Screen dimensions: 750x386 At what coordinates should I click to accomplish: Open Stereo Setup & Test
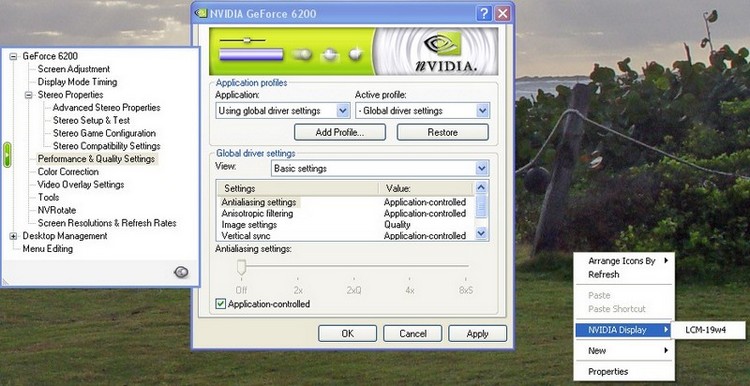click(x=91, y=121)
